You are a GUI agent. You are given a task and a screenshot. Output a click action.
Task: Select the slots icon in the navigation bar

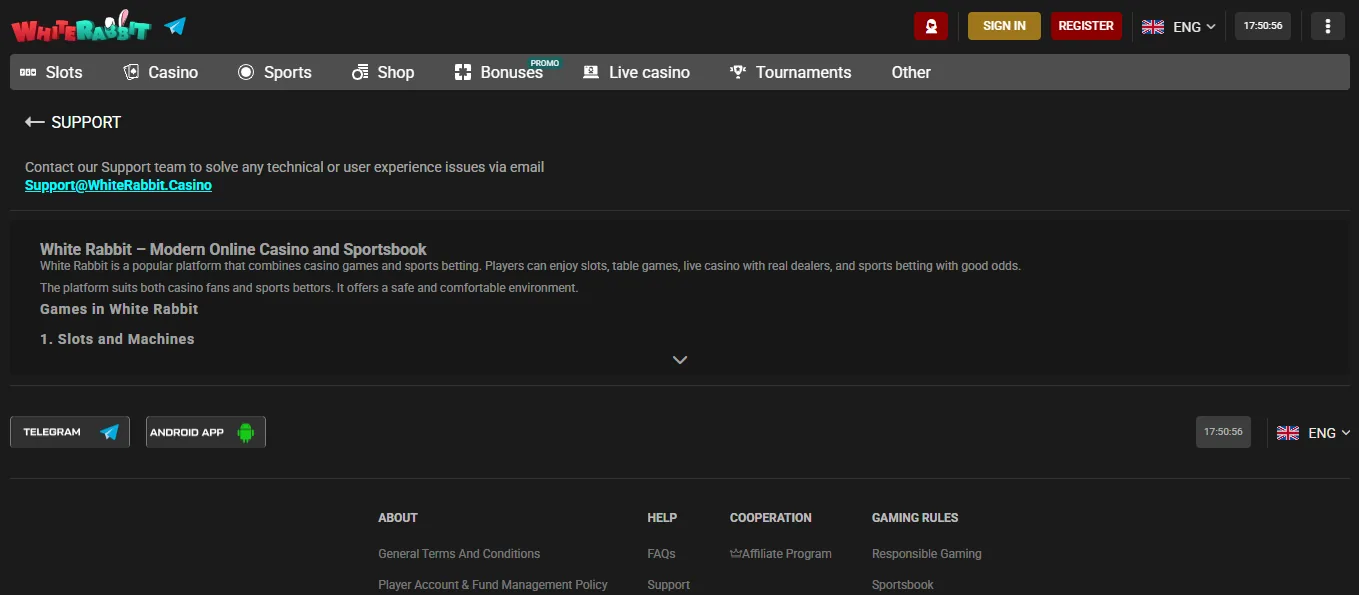click(28, 72)
